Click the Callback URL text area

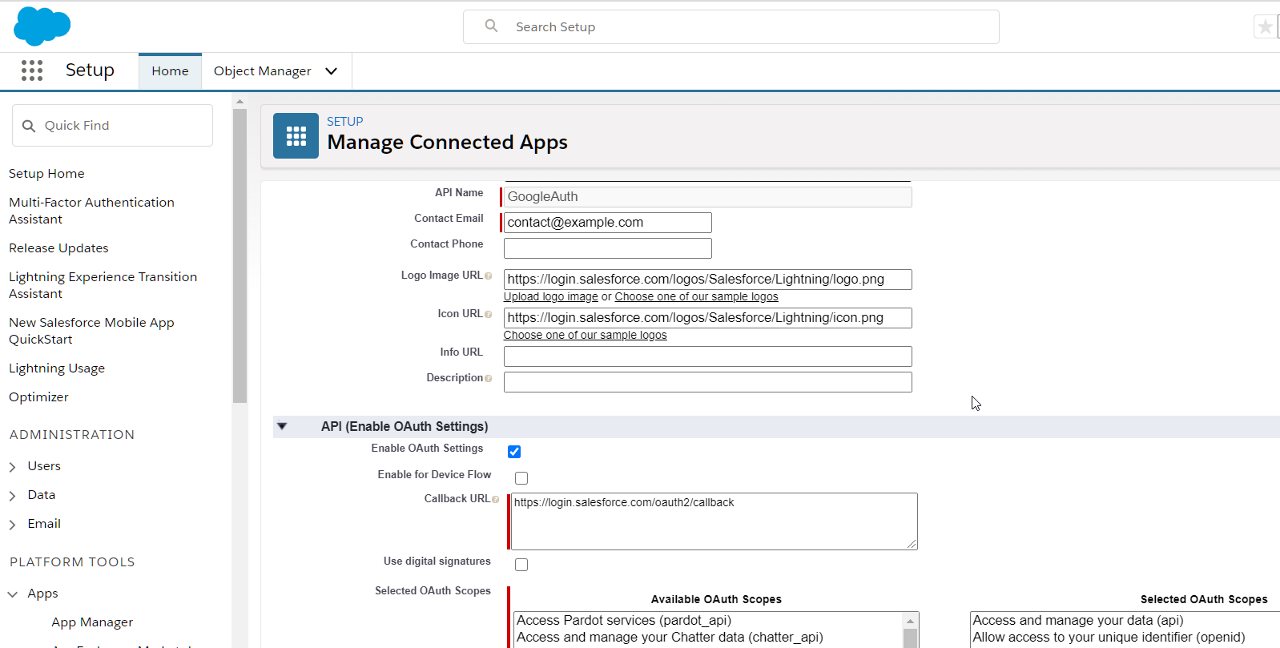713,521
